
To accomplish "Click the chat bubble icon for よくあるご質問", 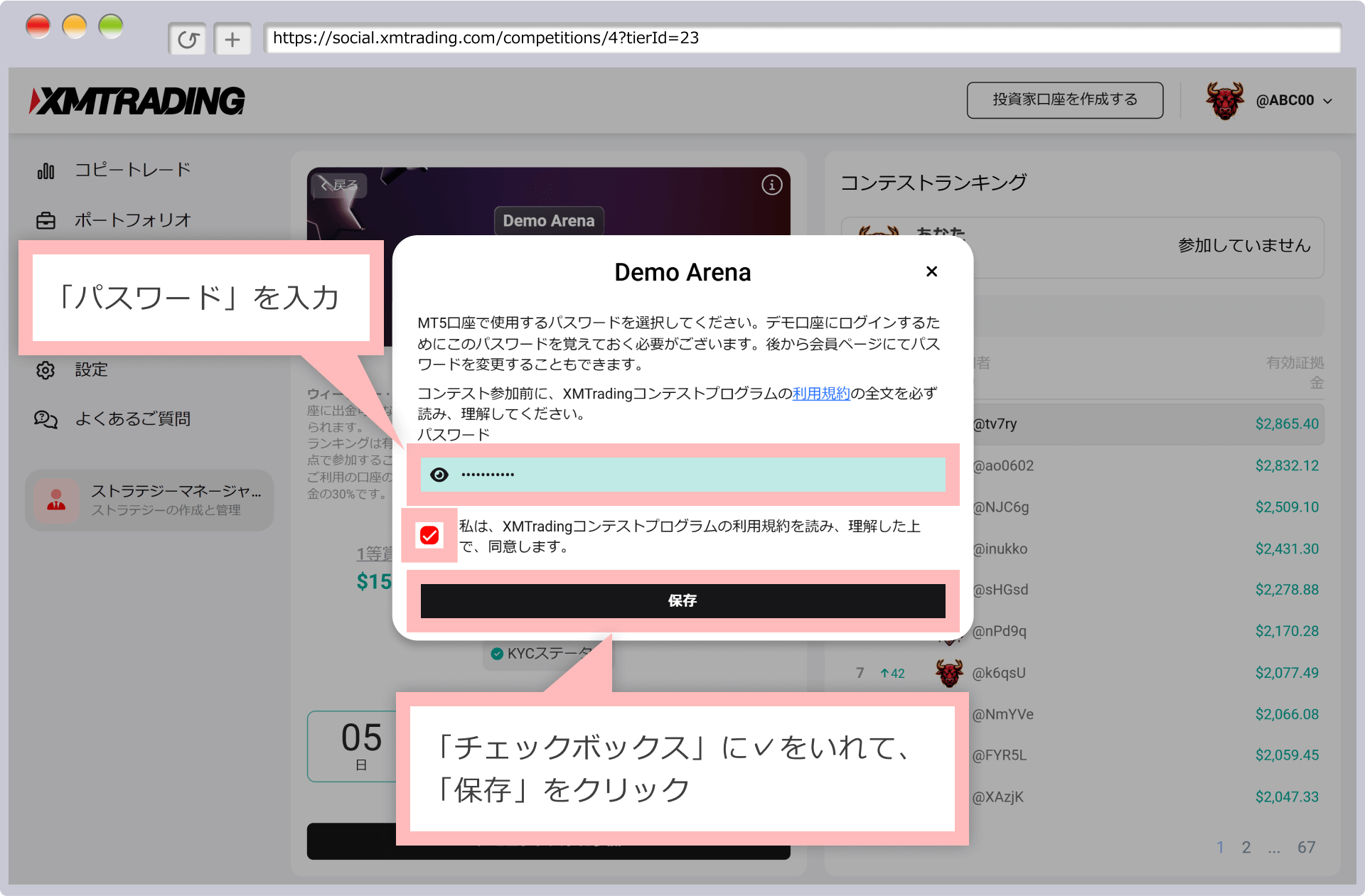I will [x=46, y=419].
